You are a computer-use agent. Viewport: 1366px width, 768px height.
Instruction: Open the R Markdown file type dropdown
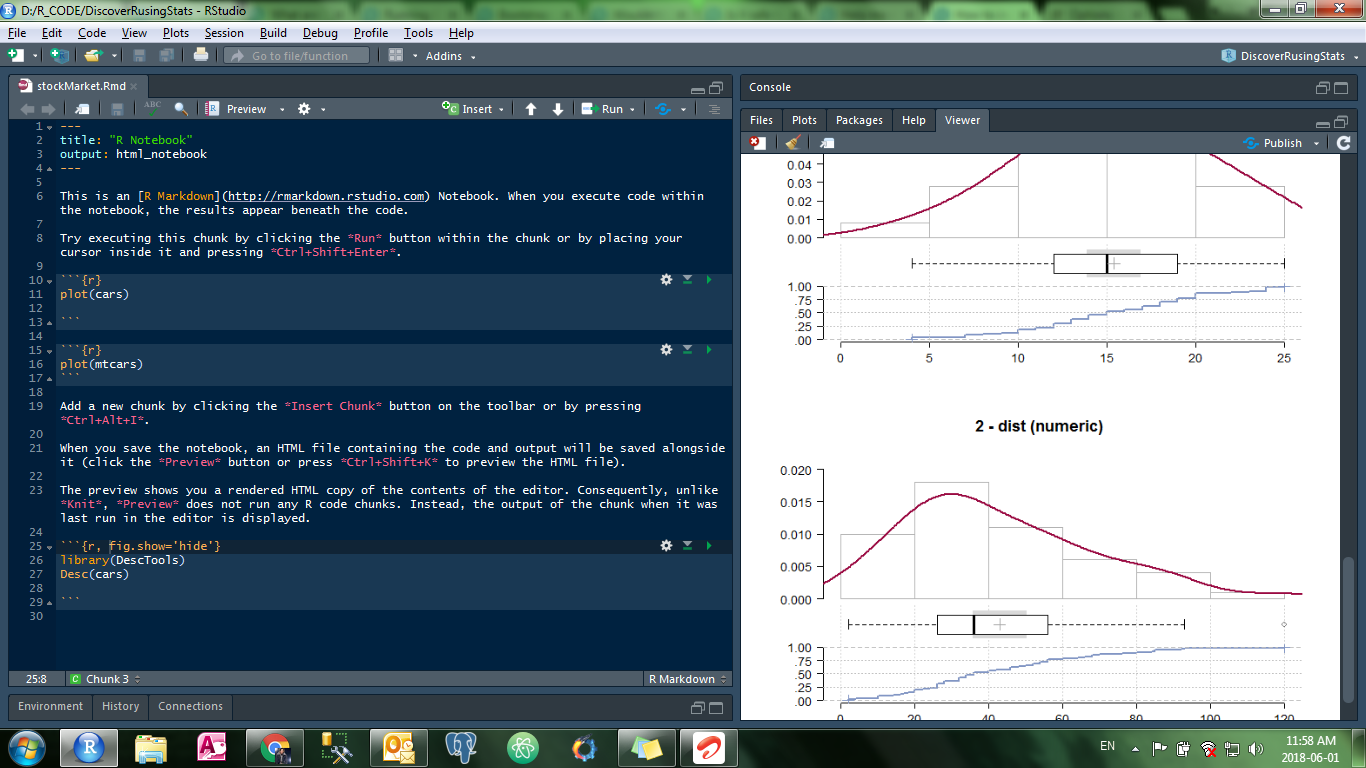click(x=686, y=679)
